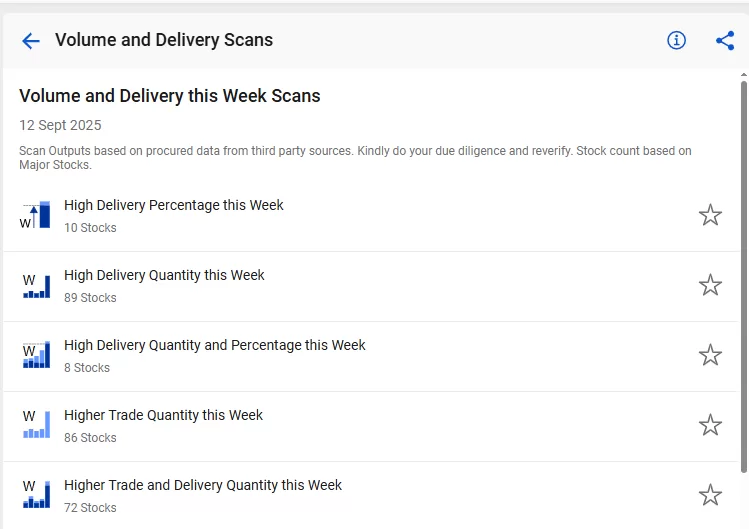
Task: Open Higher Trade and Delivery Quantity scan
Action: [203, 485]
